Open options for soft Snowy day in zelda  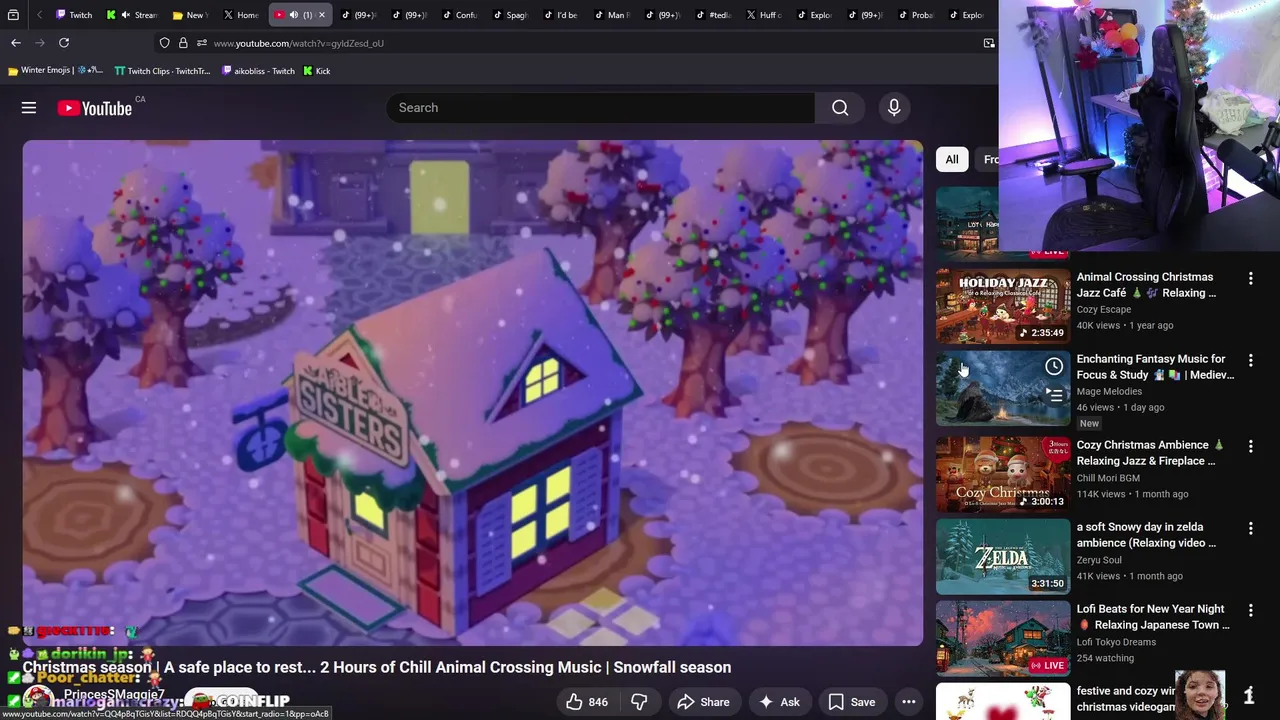point(1250,528)
